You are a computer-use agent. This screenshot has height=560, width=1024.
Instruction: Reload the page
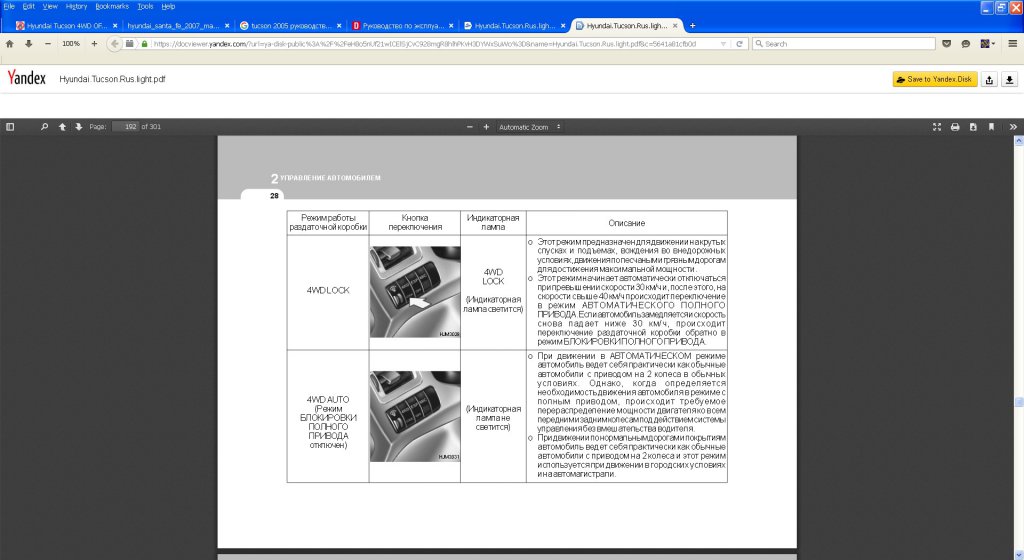(739, 44)
